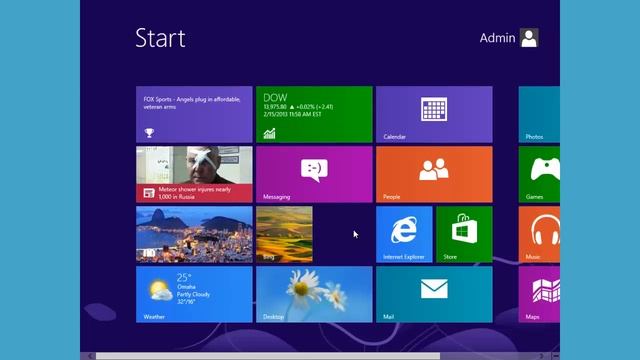
Task: Launch Internet Explorer tile
Action: click(x=404, y=234)
